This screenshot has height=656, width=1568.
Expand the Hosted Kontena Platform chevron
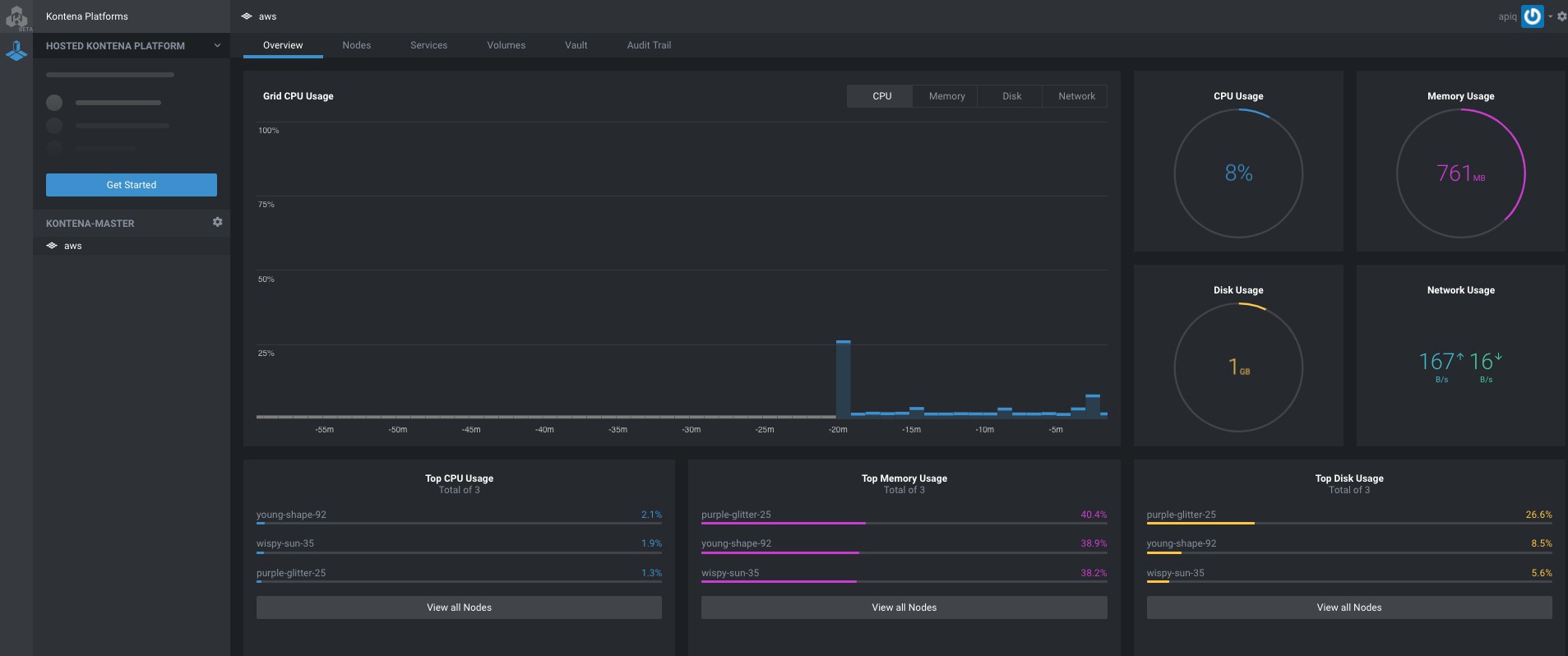coord(217,46)
